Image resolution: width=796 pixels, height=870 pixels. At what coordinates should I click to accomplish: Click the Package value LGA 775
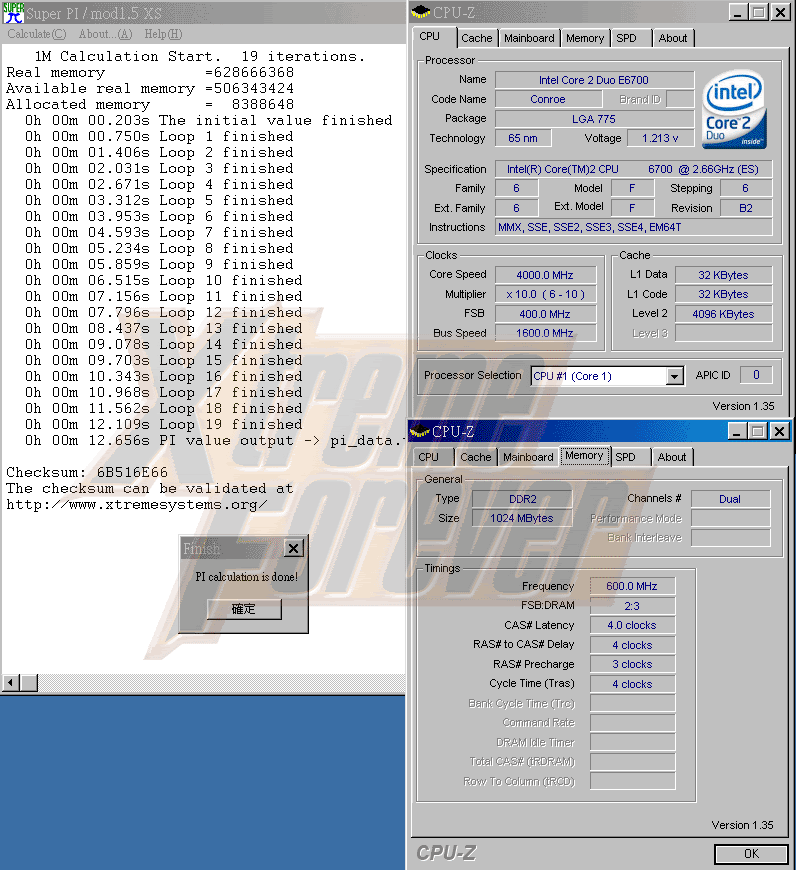click(594, 119)
